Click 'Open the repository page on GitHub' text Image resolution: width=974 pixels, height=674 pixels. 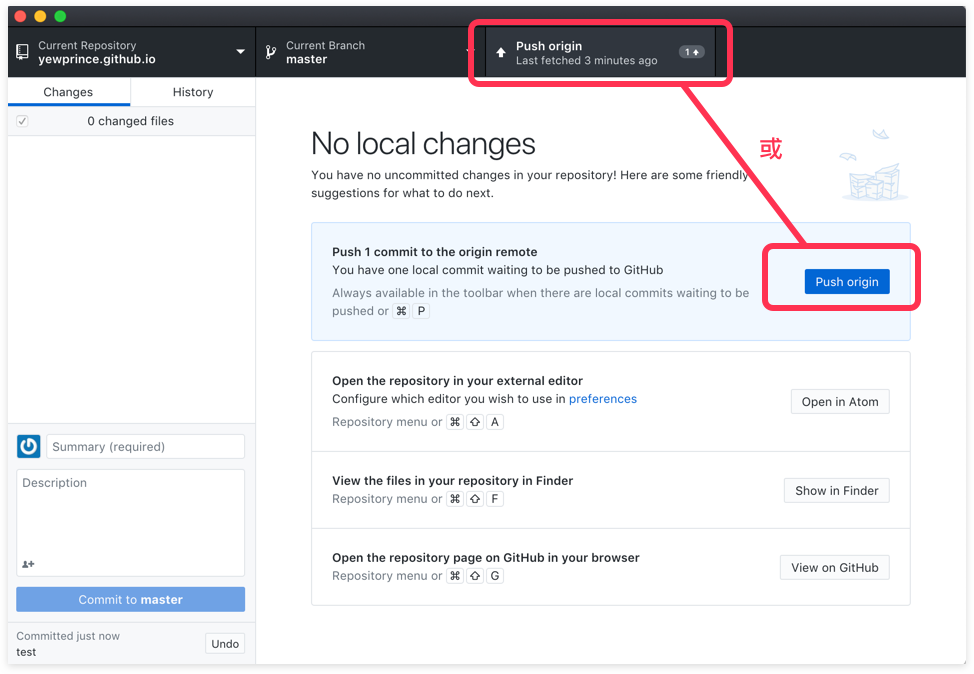click(x=485, y=558)
